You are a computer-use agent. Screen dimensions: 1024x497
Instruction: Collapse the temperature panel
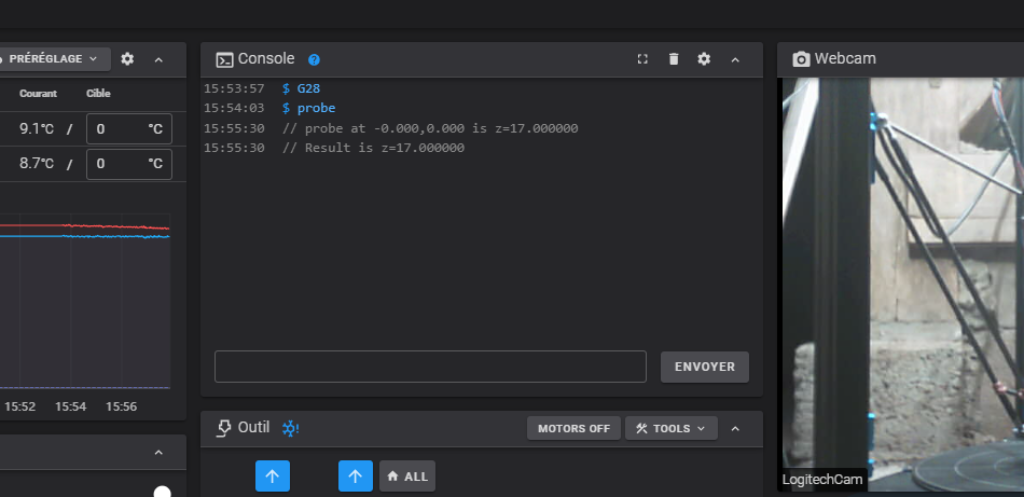(x=159, y=59)
